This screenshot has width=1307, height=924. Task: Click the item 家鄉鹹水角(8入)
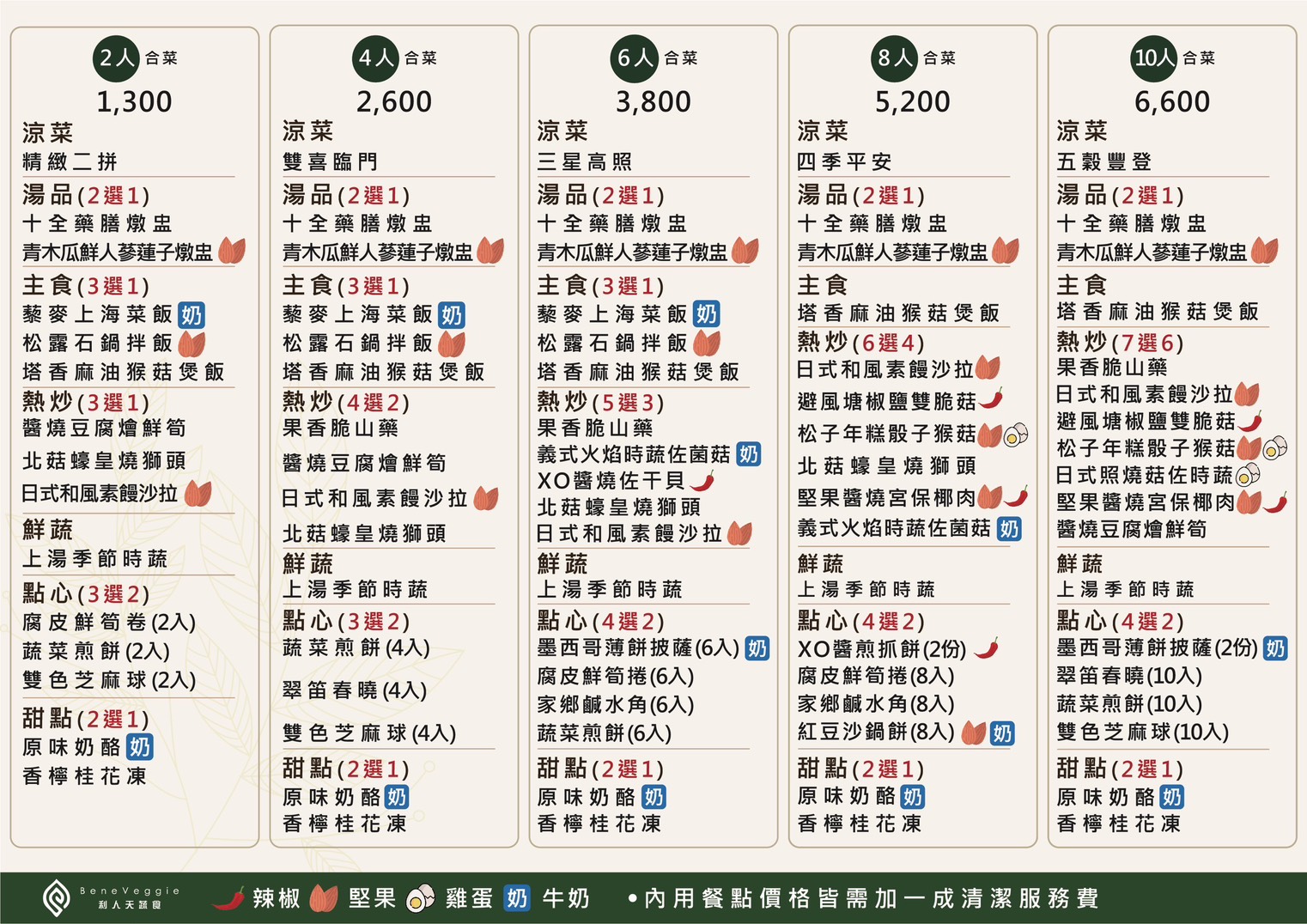click(876, 704)
